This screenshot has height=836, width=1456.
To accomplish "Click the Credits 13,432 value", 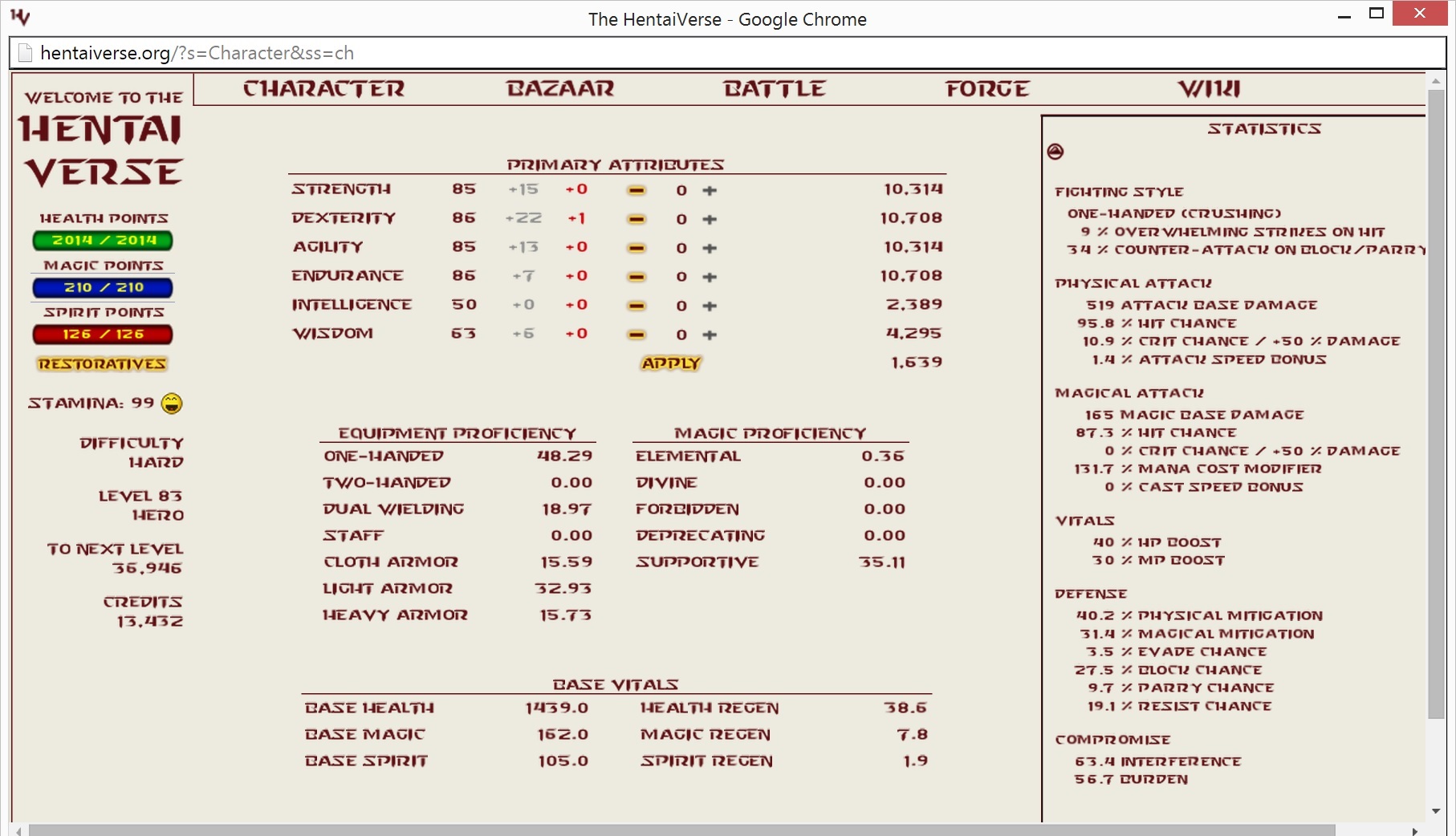I will point(149,622).
